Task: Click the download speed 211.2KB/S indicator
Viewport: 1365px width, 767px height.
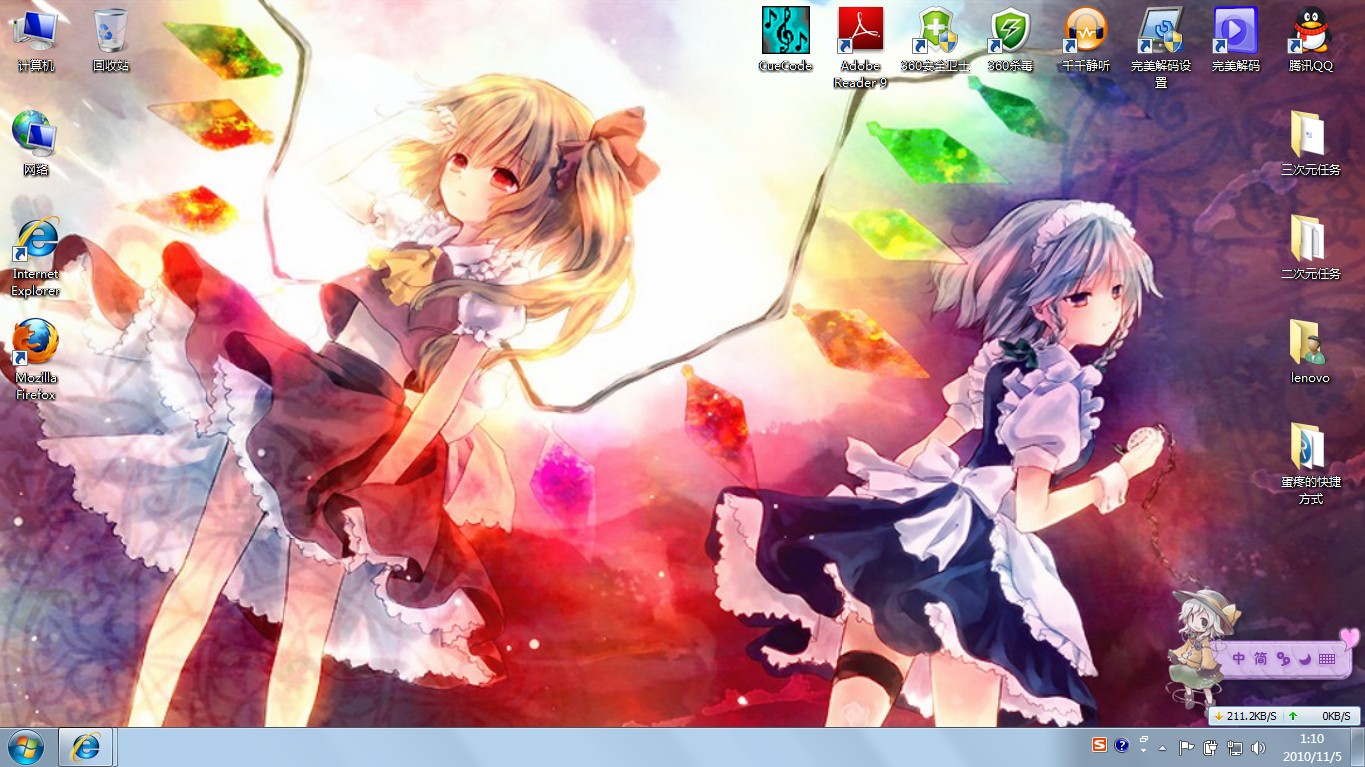Action: (x=1245, y=716)
